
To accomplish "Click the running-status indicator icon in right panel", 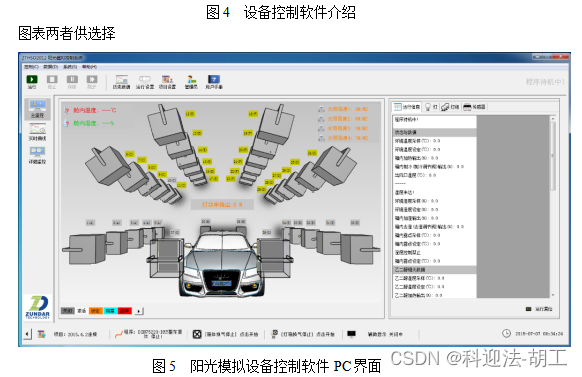I will tap(529, 309).
